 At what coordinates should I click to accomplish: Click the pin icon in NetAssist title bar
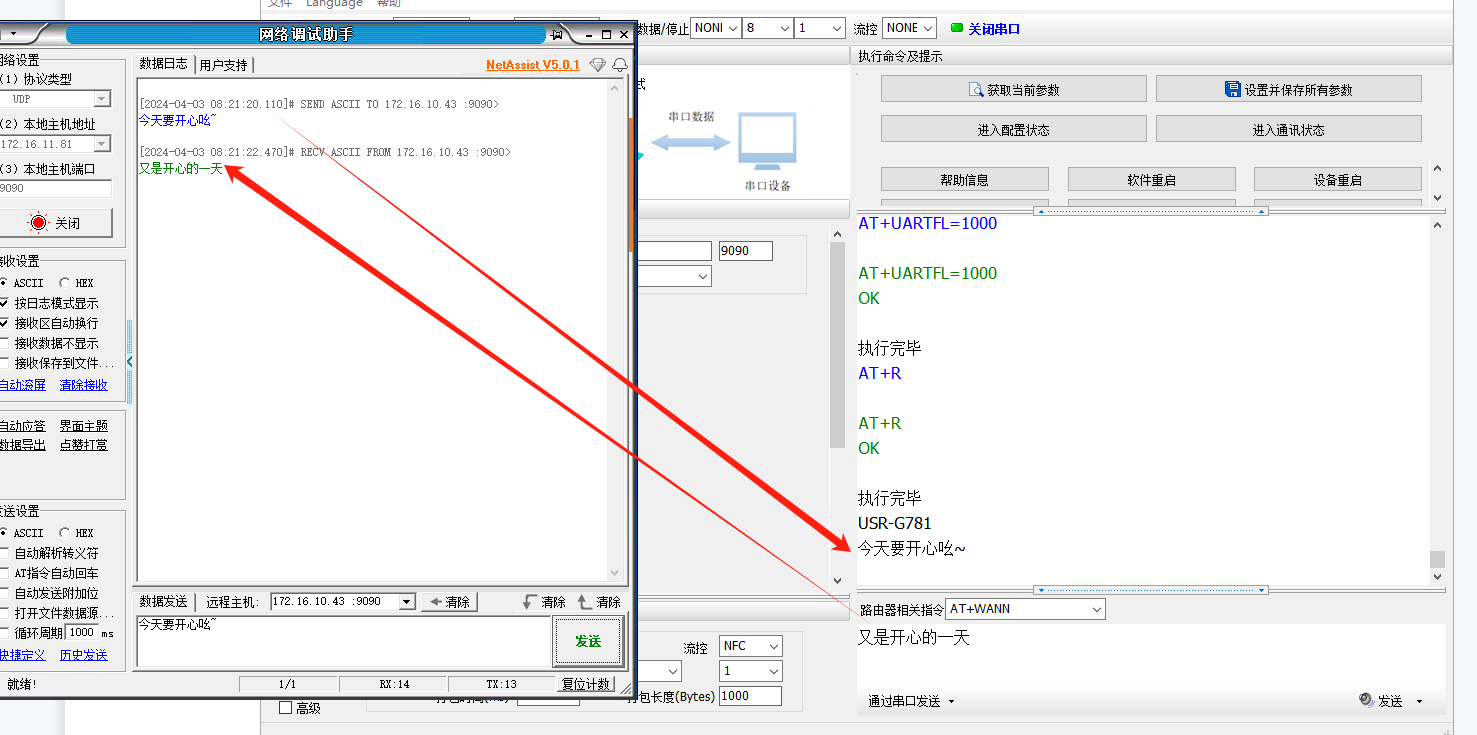pyautogui.click(x=558, y=35)
